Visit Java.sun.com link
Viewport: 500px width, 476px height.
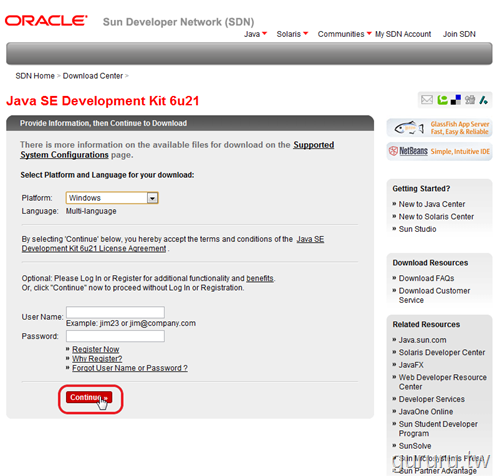click(x=422, y=340)
